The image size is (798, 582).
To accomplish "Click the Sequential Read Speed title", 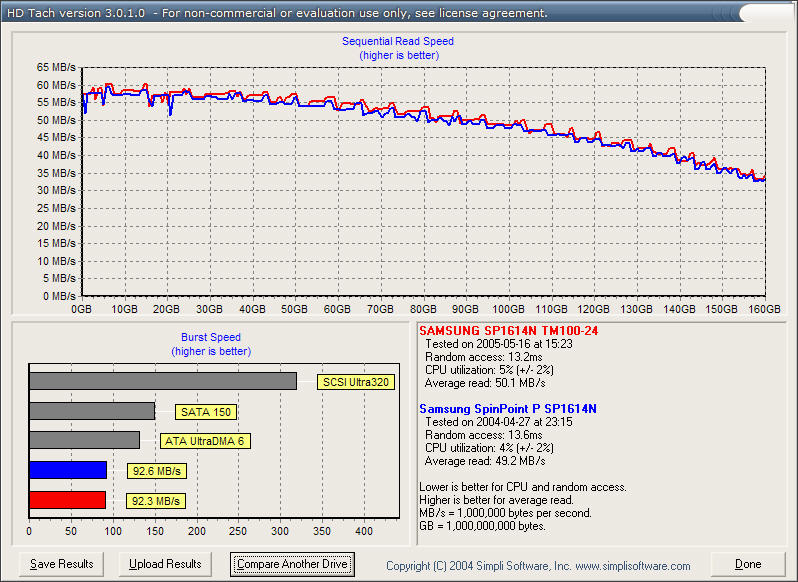I will pos(397,41).
